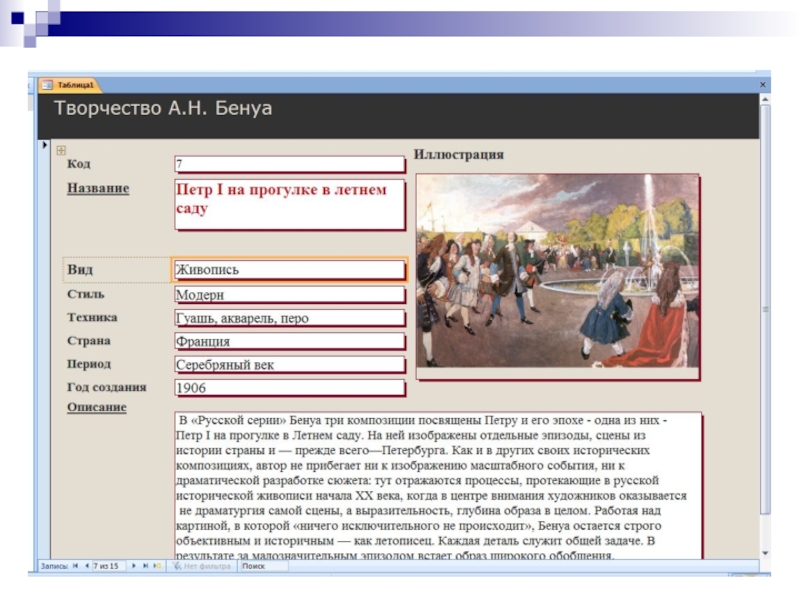This screenshot has width=800, height=600.
Task: Click the Стиль field with Модерн
Action: coord(289,295)
